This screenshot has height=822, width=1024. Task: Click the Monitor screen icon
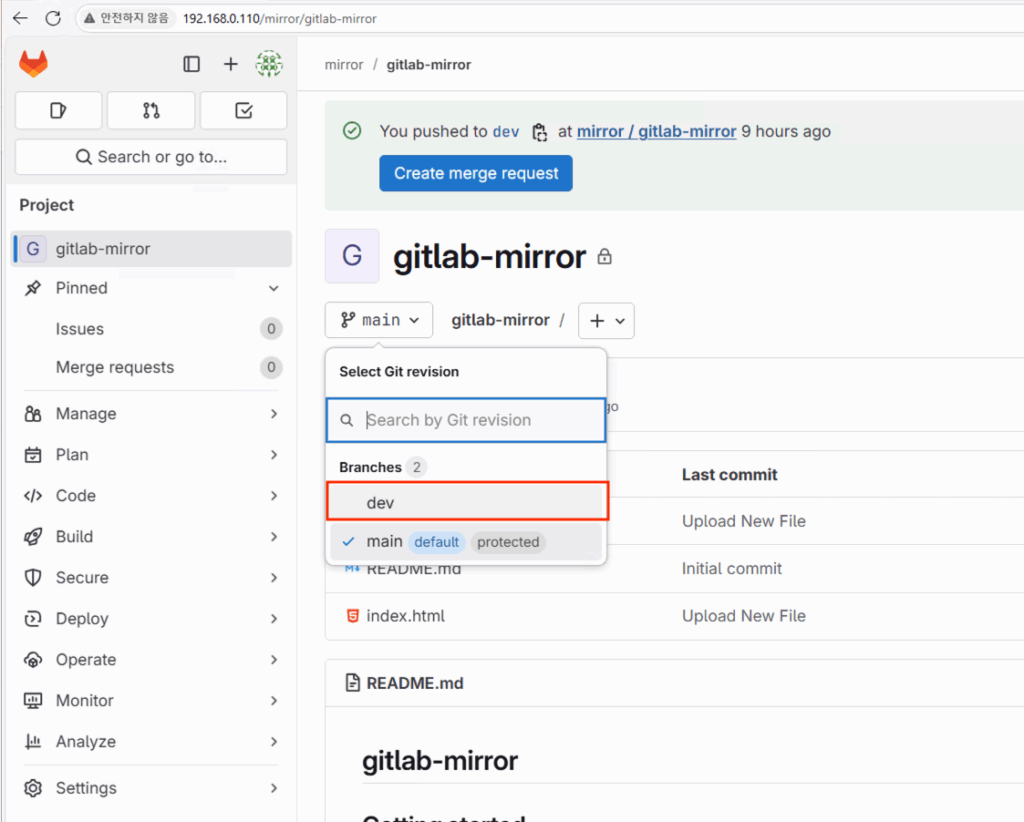[33, 701]
